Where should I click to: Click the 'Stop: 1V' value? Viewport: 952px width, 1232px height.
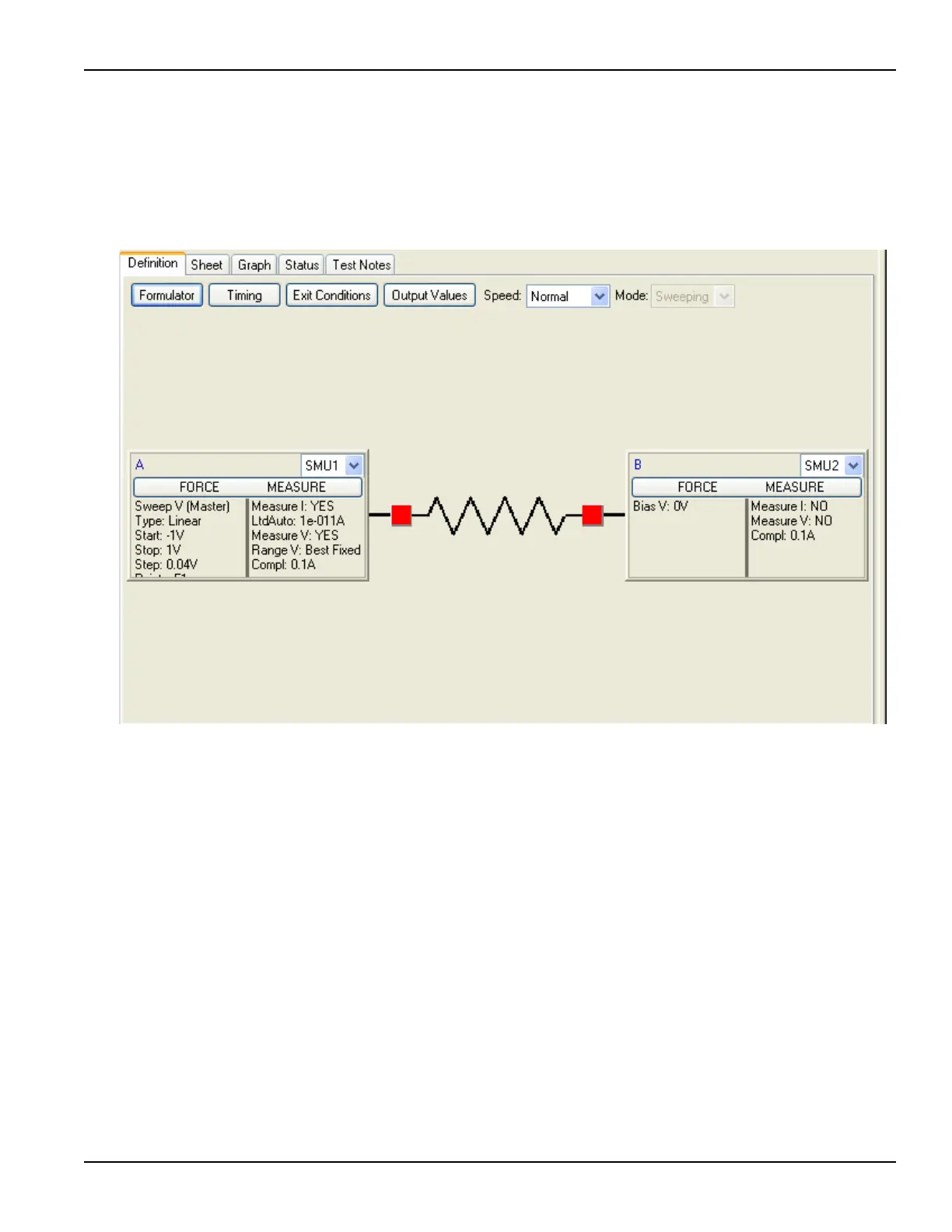[158, 550]
